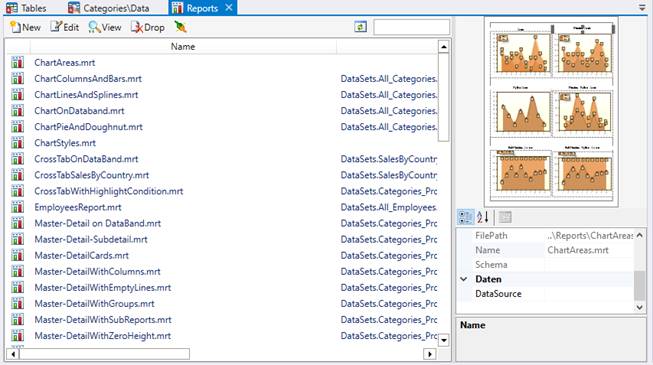Viewport: 653px width, 365px height.
Task: Click the green-orange filter icon after Drop
Action: click(x=180, y=28)
